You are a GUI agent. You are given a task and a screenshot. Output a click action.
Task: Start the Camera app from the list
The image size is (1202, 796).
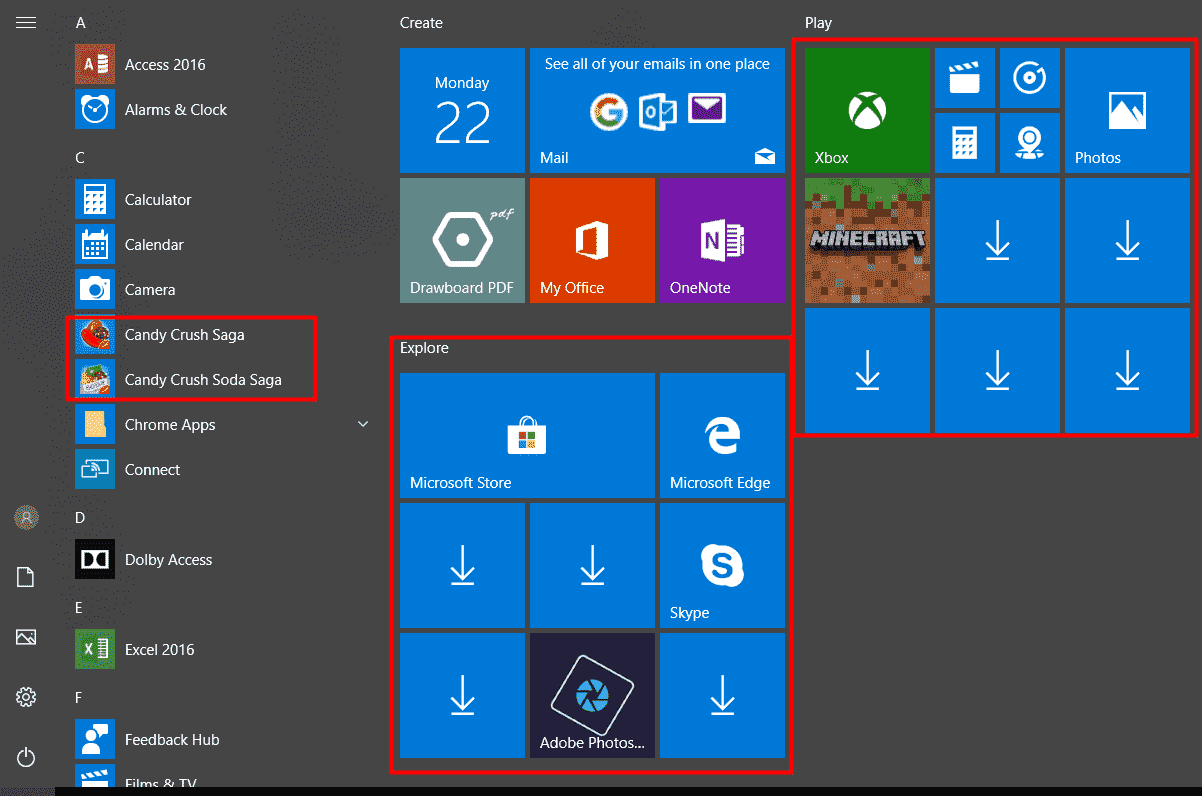(222, 289)
